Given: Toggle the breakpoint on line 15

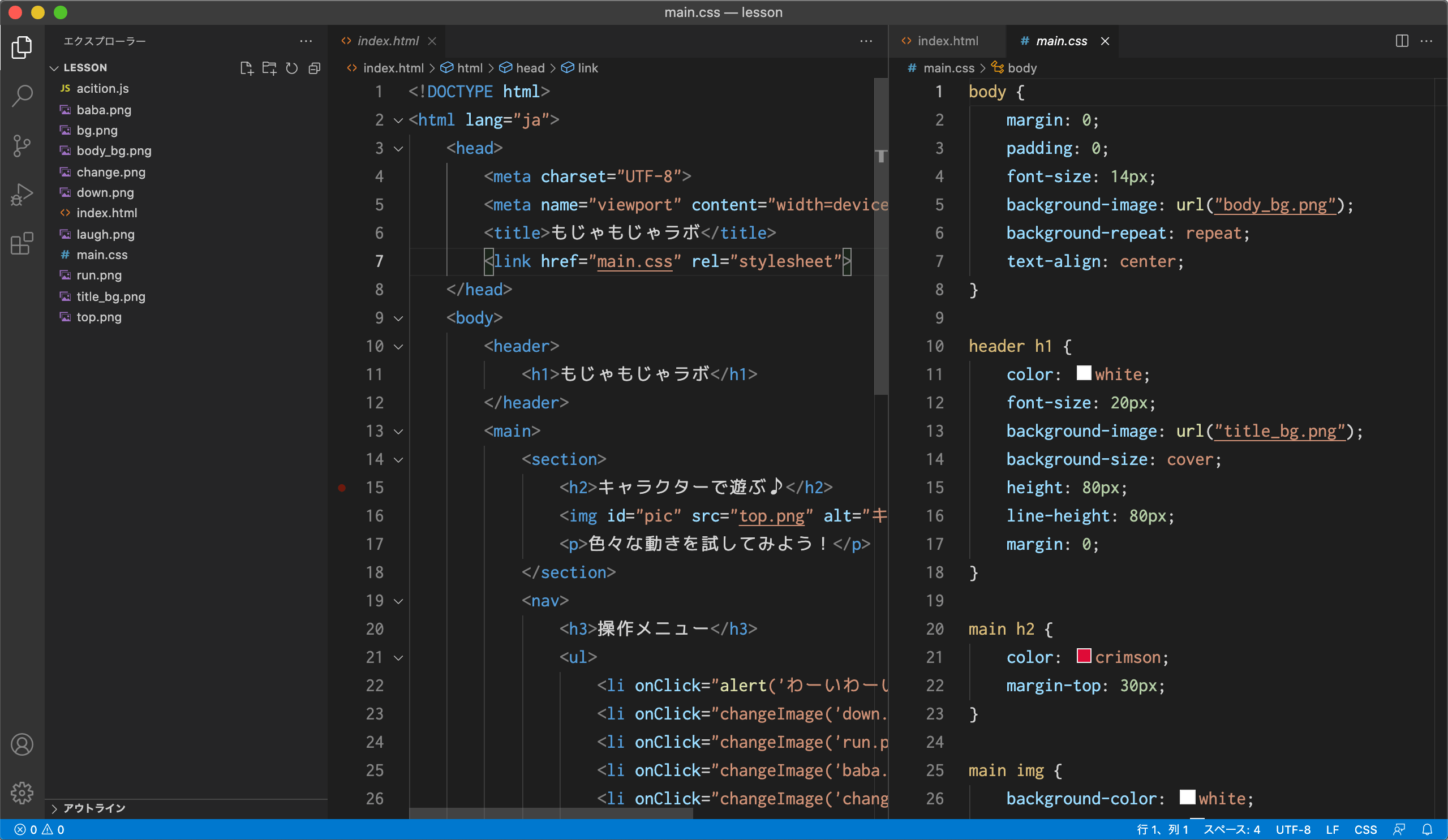Looking at the screenshot, I should coord(342,488).
